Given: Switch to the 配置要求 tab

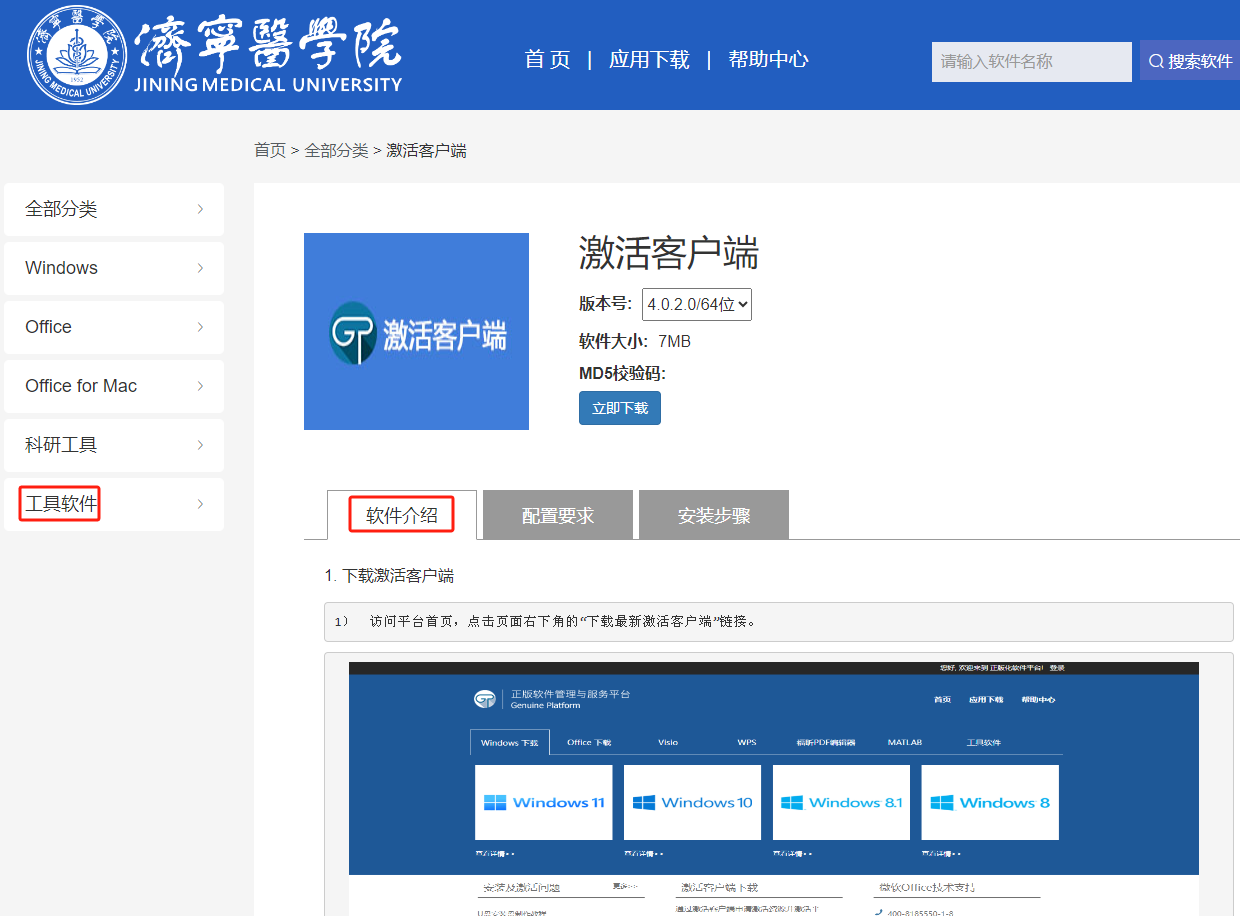Looking at the screenshot, I should coord(558,515).
